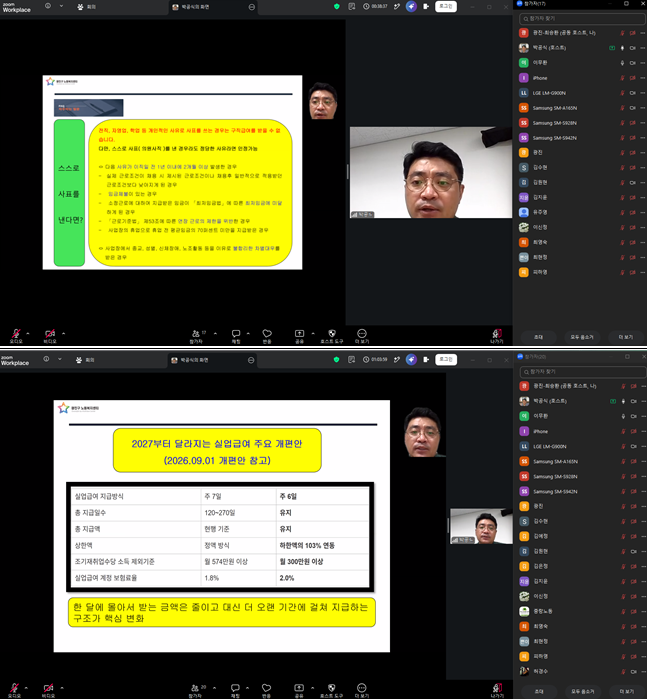The height and width of the screenshot is (699, 647).
Task: Click the more options dots on the 중랑노동 participant row
Action: point(643,612)
